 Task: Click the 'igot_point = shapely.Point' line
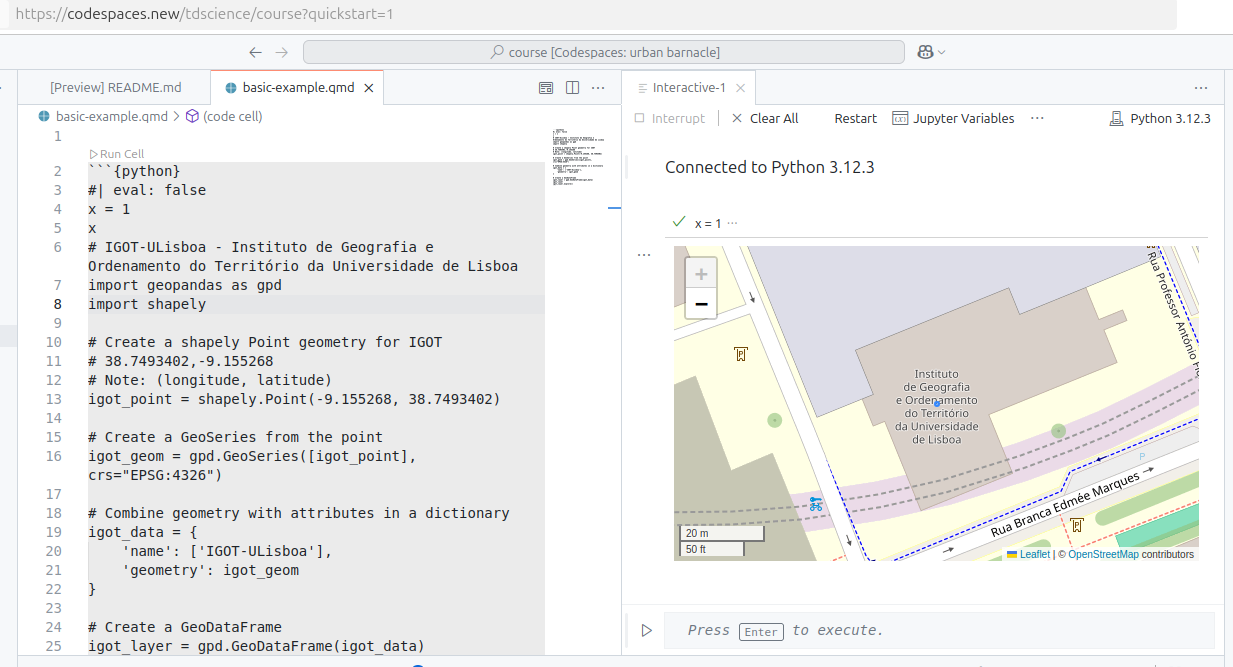294,399
